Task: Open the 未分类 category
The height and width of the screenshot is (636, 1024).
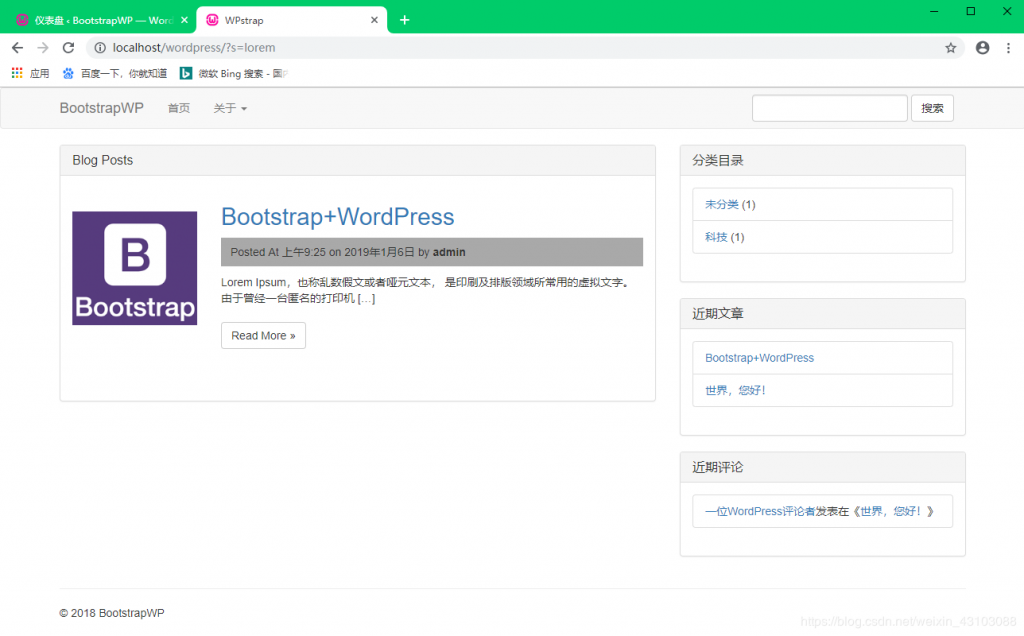Action: tap(722, 204)
